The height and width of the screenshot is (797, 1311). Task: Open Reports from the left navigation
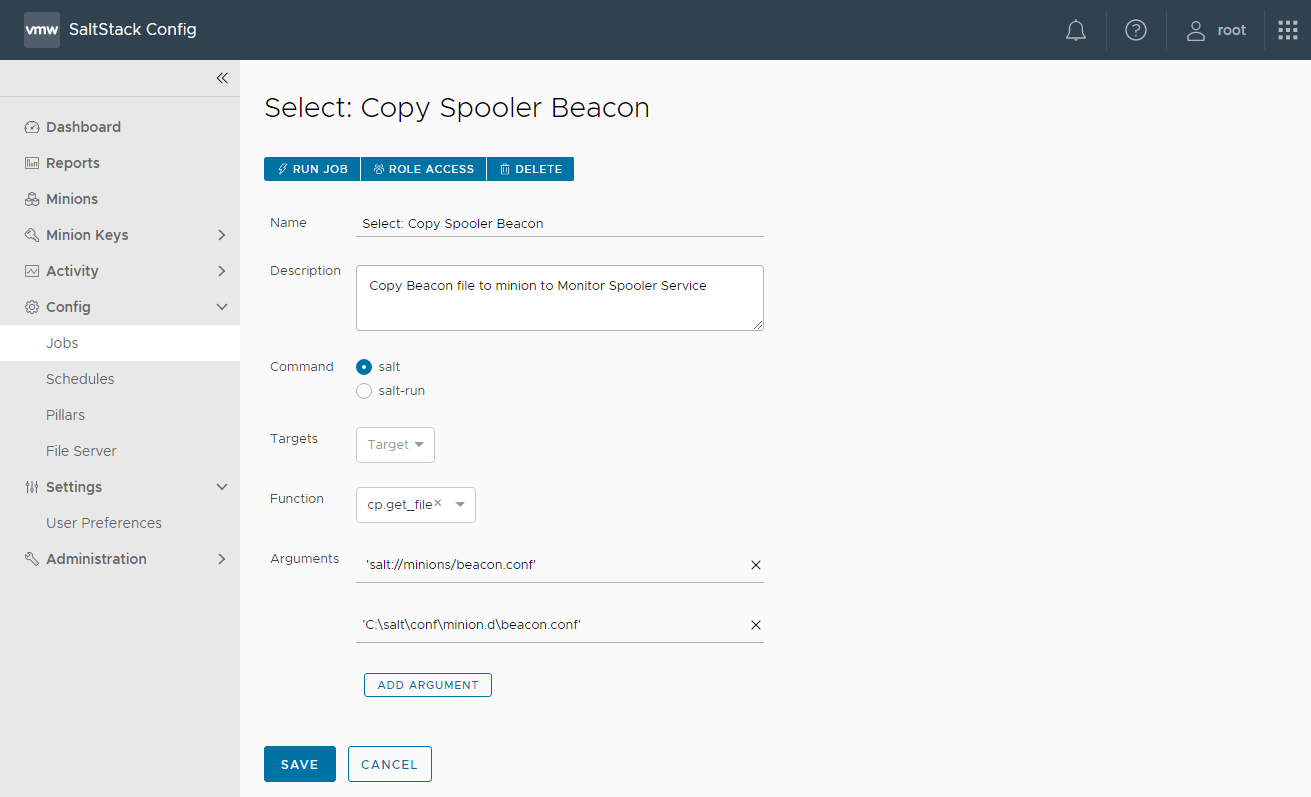(x=73, y=163)
